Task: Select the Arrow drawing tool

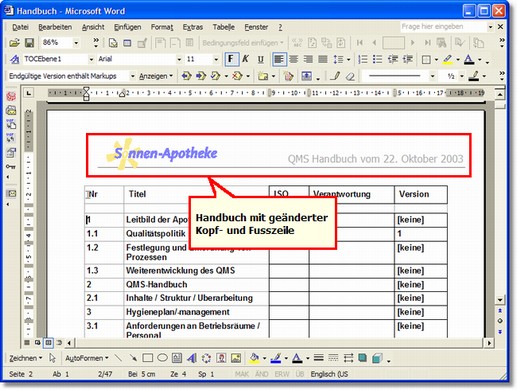Action: pyautogui.click(x=133, y=358)
